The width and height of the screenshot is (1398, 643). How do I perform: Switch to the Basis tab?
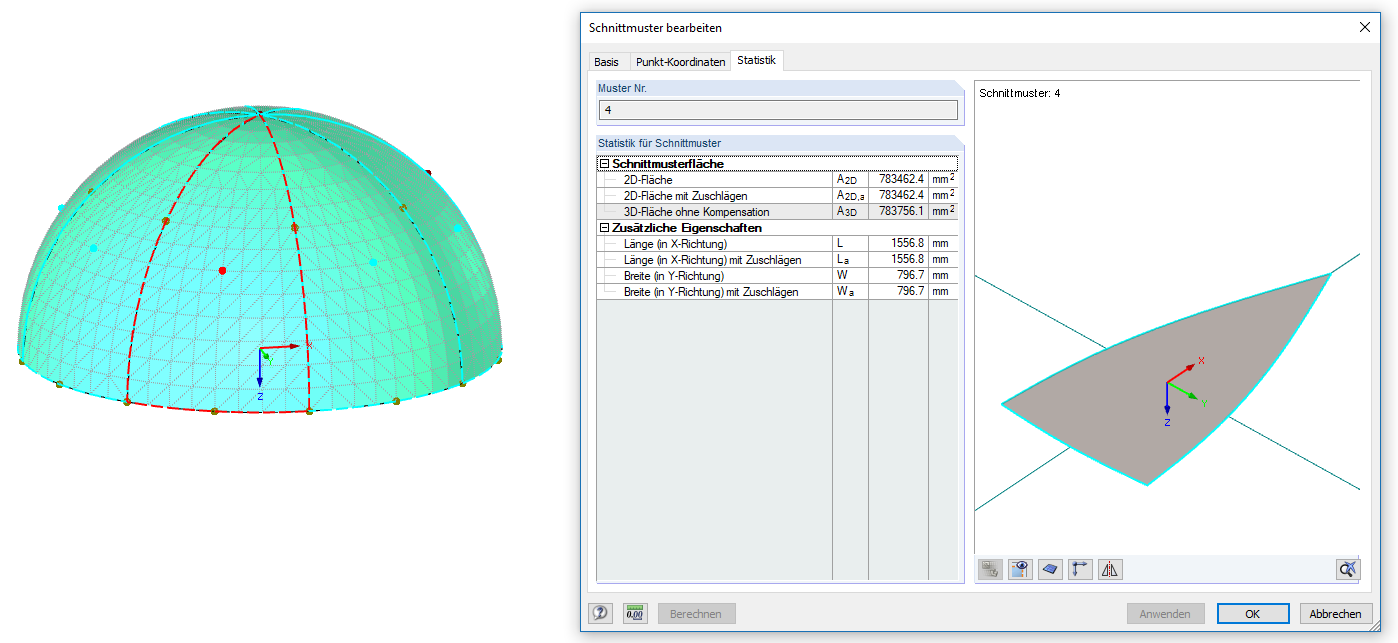click(607, 62)
